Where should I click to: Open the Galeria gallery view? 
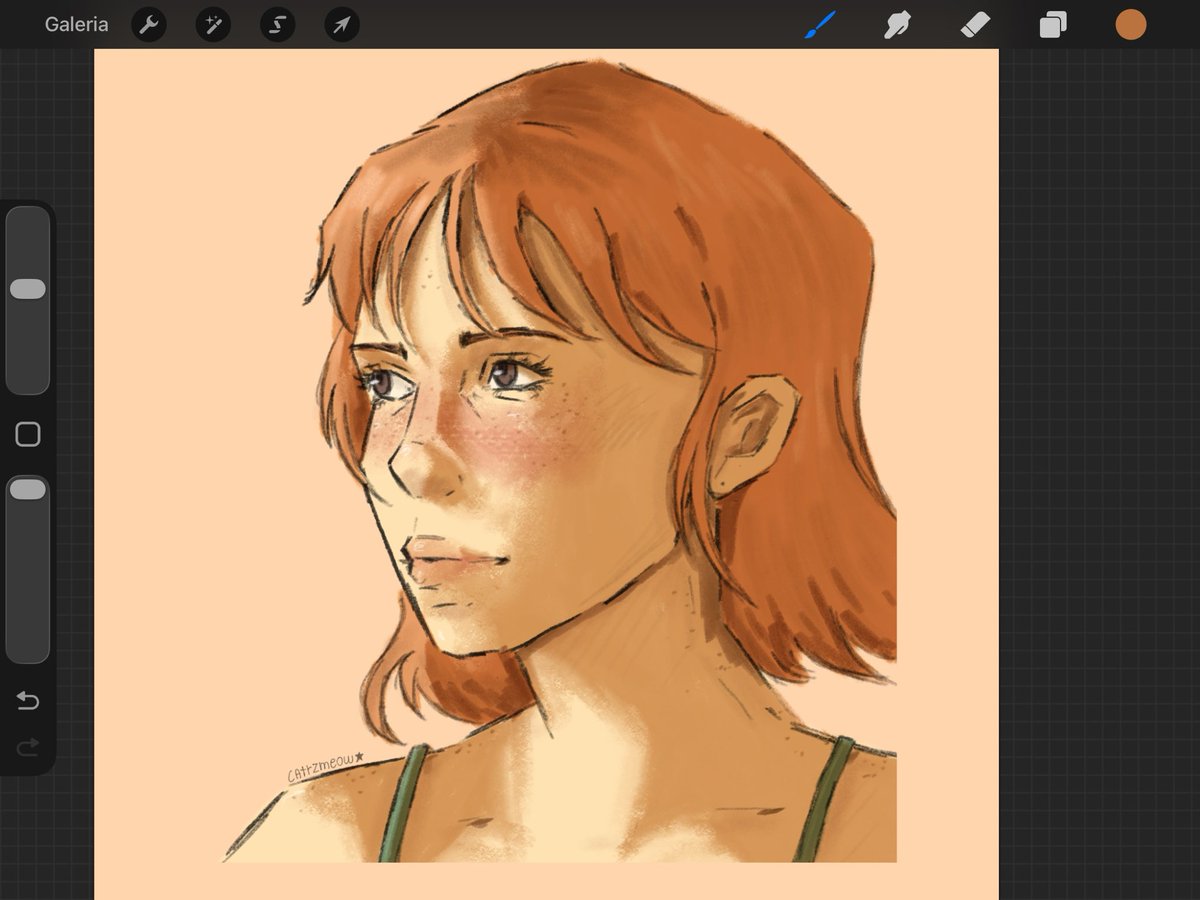76,25
